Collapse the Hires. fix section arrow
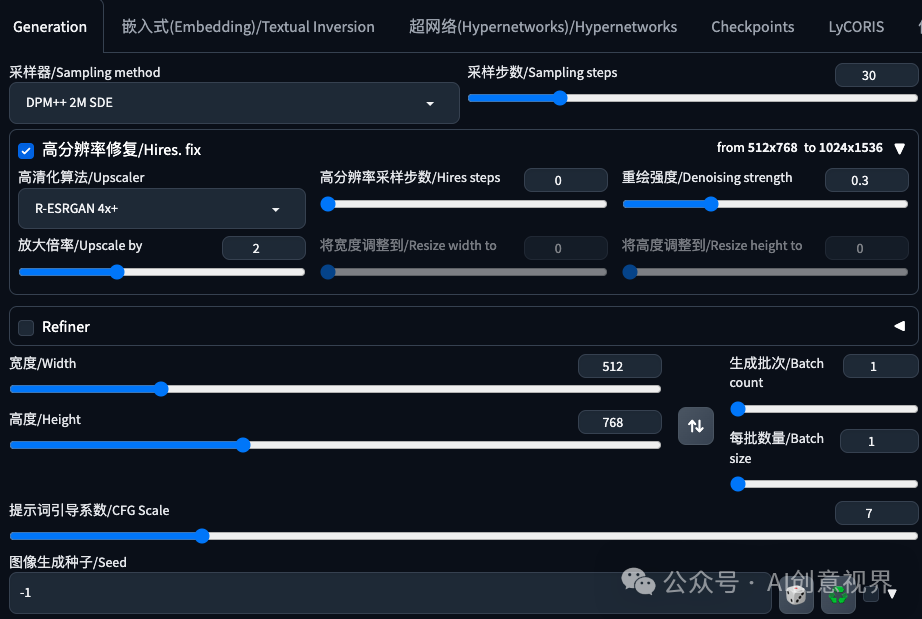The height and width of the screenshot is (619, 922). (899, 148)
